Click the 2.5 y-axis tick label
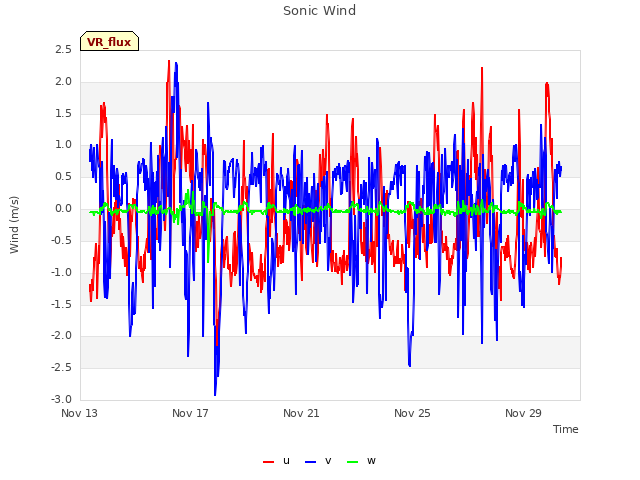 tap(63, 49)
